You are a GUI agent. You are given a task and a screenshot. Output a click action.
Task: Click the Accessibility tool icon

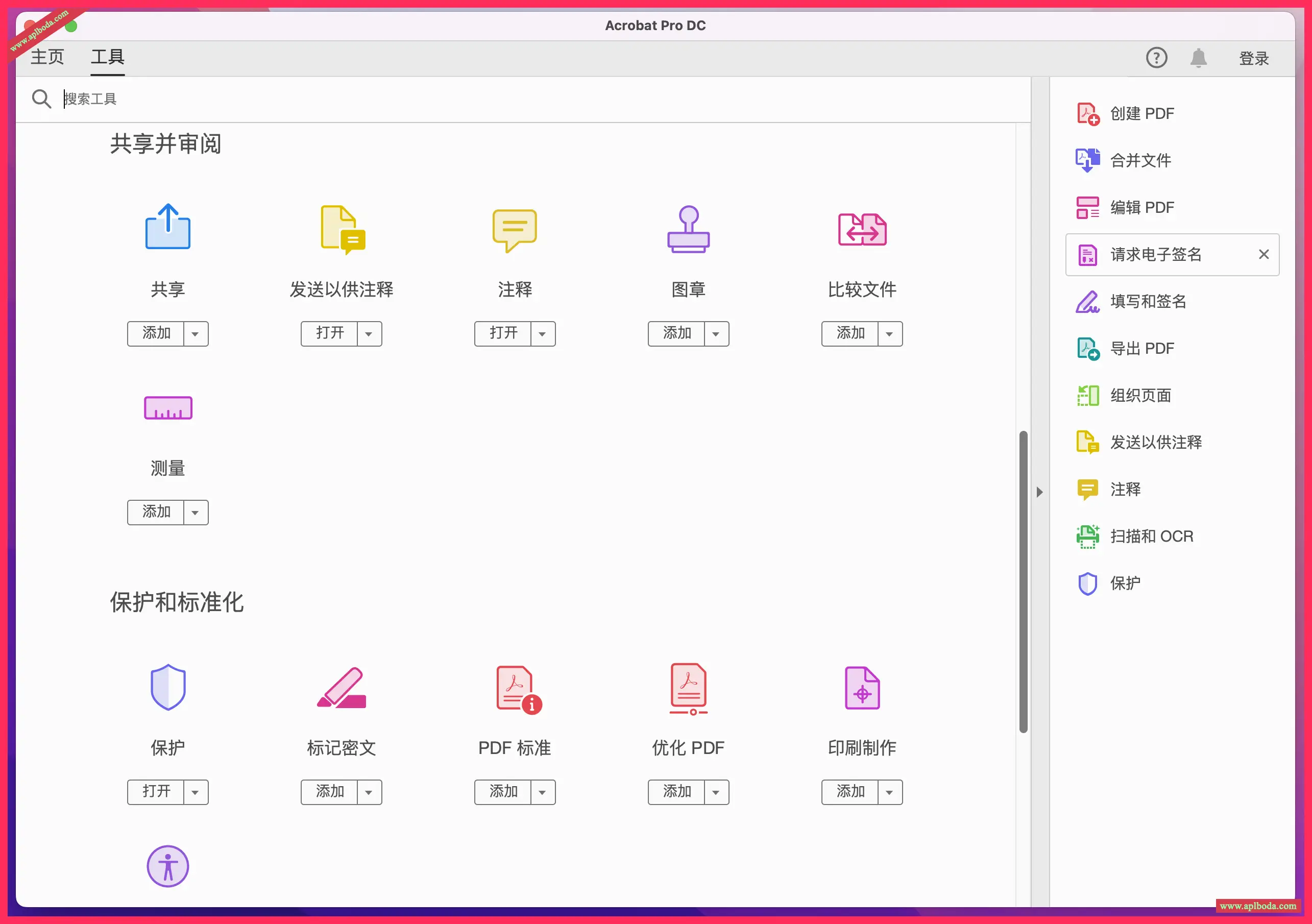pos(167,866)
